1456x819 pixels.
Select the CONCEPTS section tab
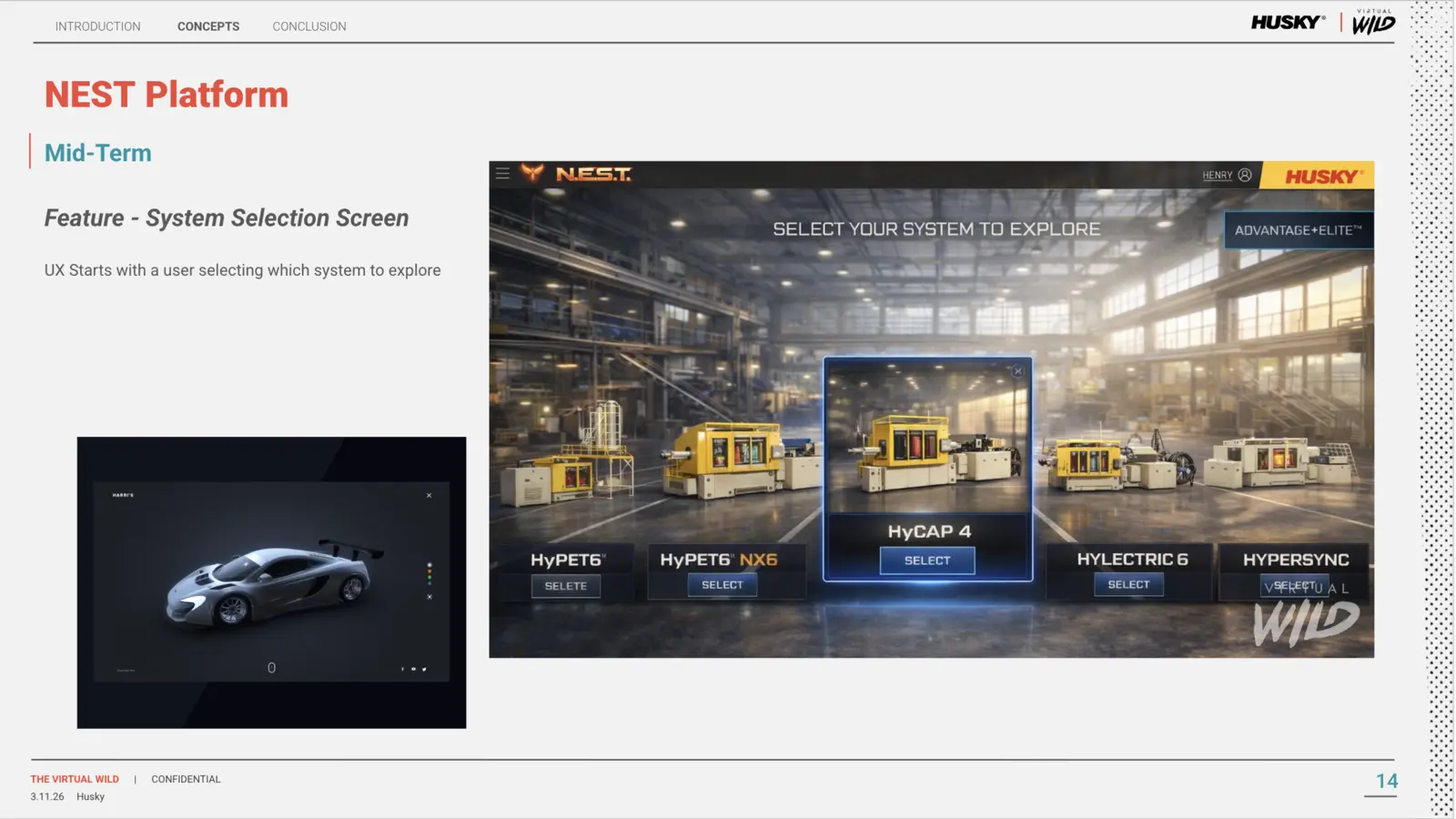(x=208, y=26)
